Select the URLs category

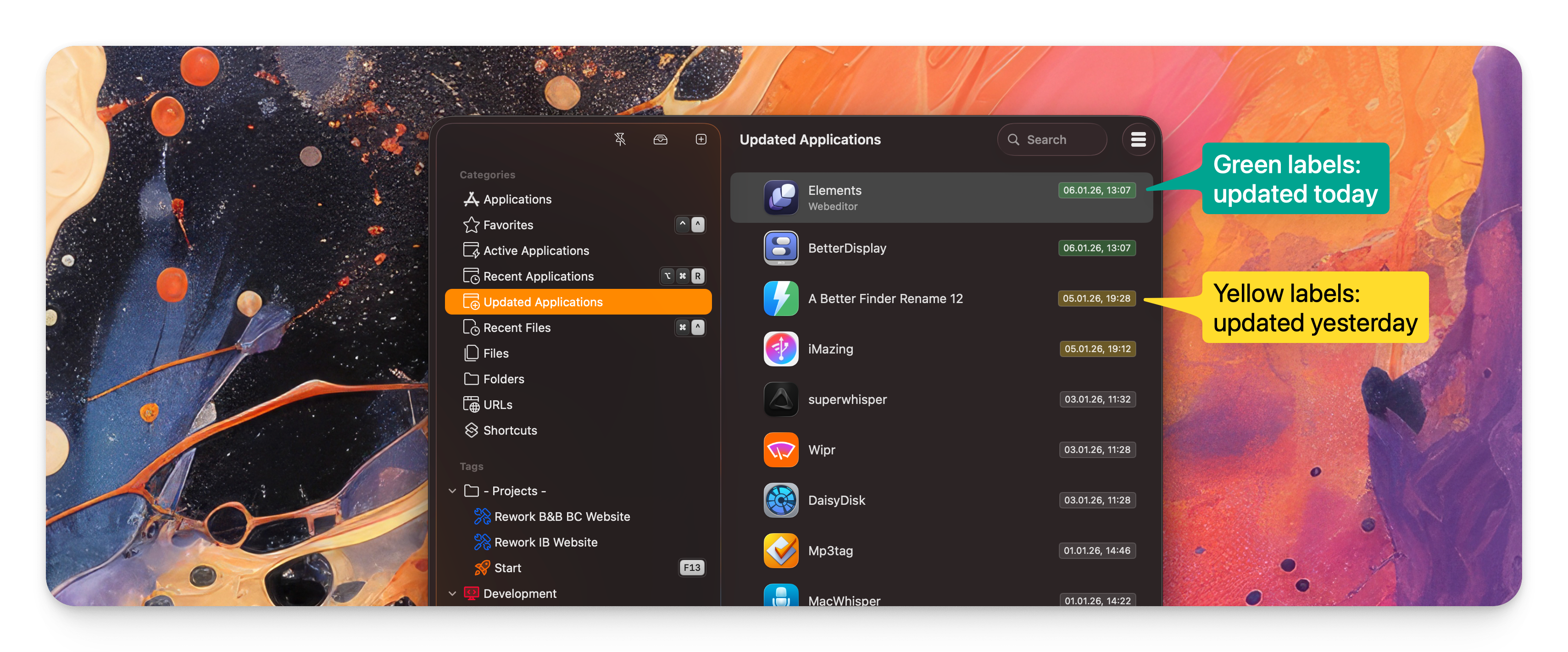click(497, 404)
